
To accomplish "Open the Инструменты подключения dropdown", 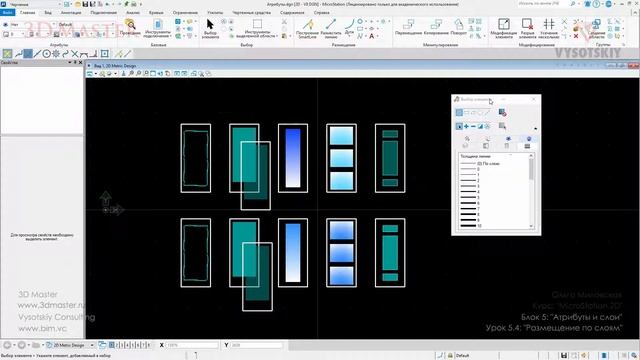I will tap(158, 28).
